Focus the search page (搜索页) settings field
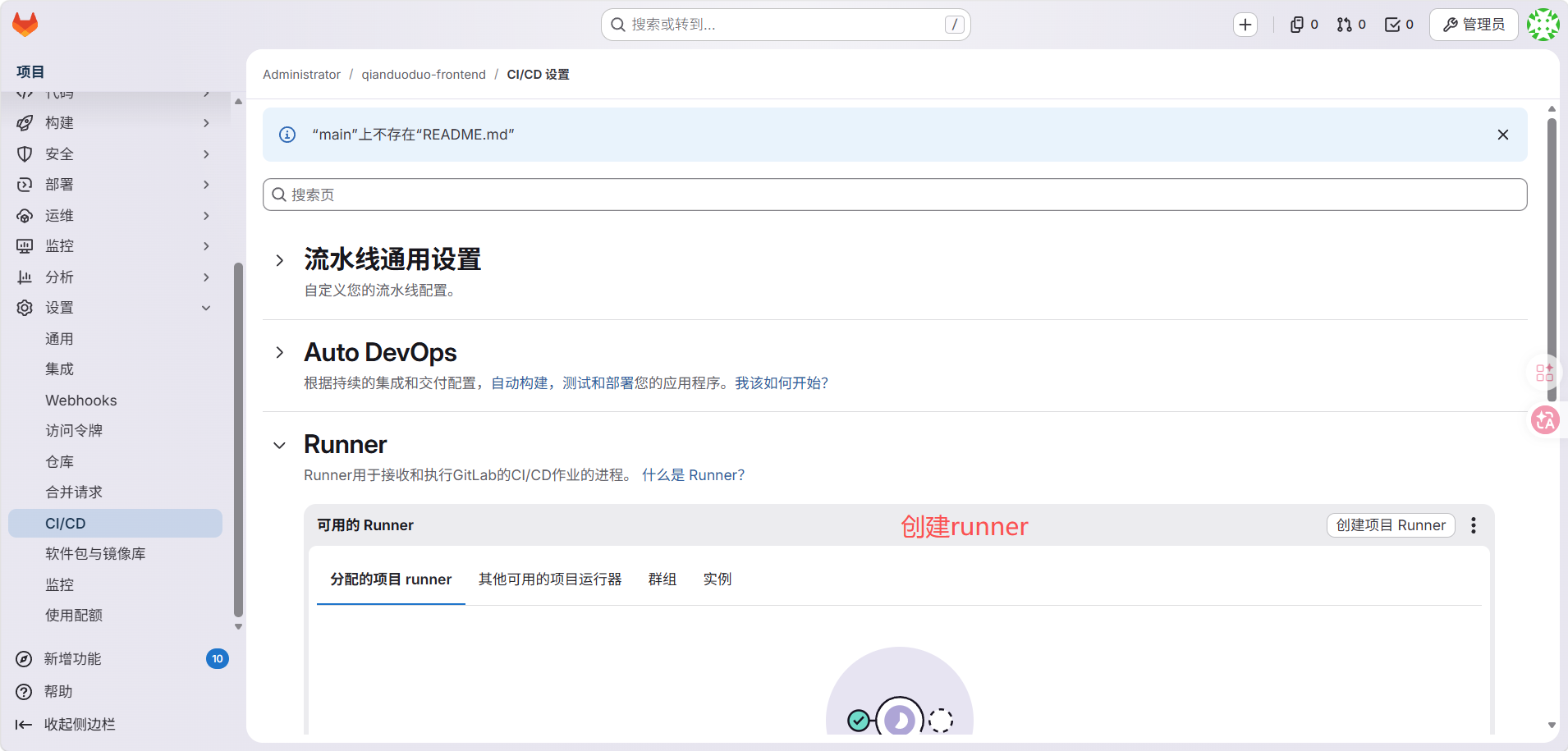Screen dimensions: 1568x751 [x=895, y=195]
